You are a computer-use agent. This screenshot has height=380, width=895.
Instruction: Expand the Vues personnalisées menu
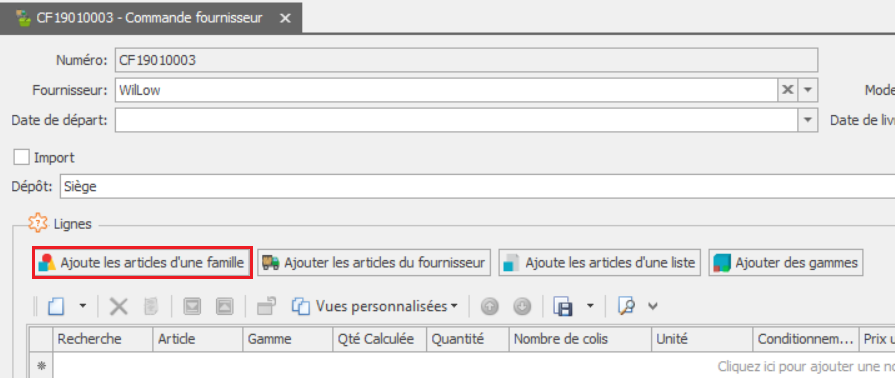click(x=375, y=307)
